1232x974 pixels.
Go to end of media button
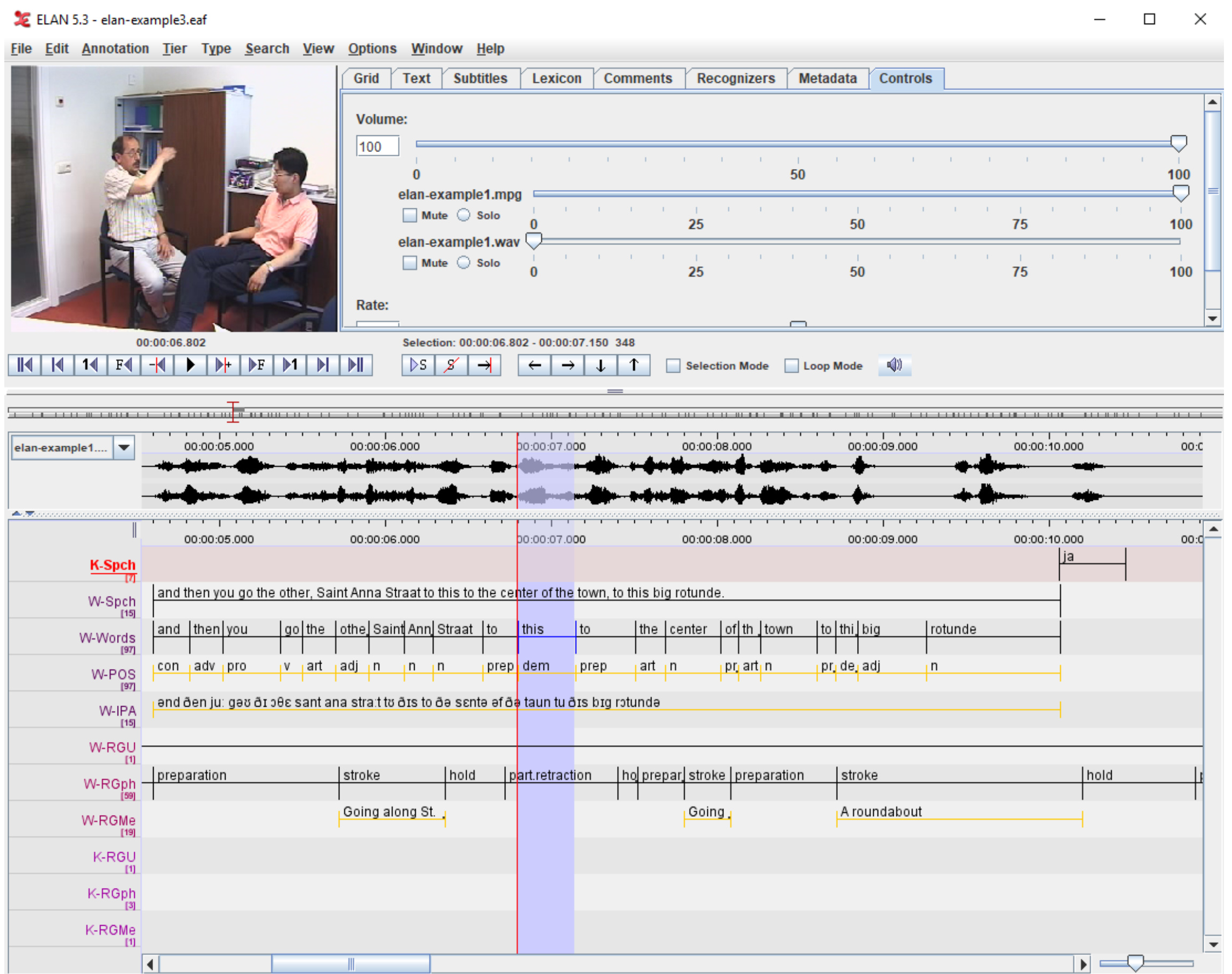(356, 365)
